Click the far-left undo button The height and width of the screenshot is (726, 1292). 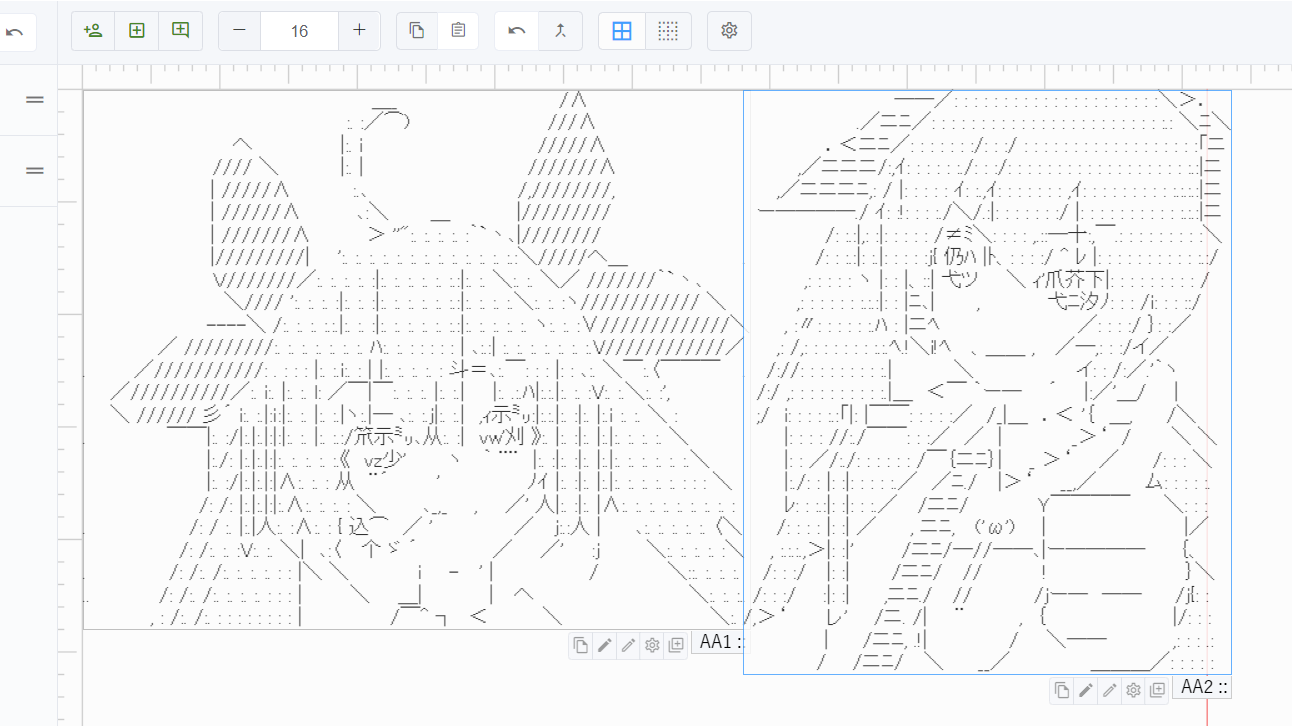(15, 32)
